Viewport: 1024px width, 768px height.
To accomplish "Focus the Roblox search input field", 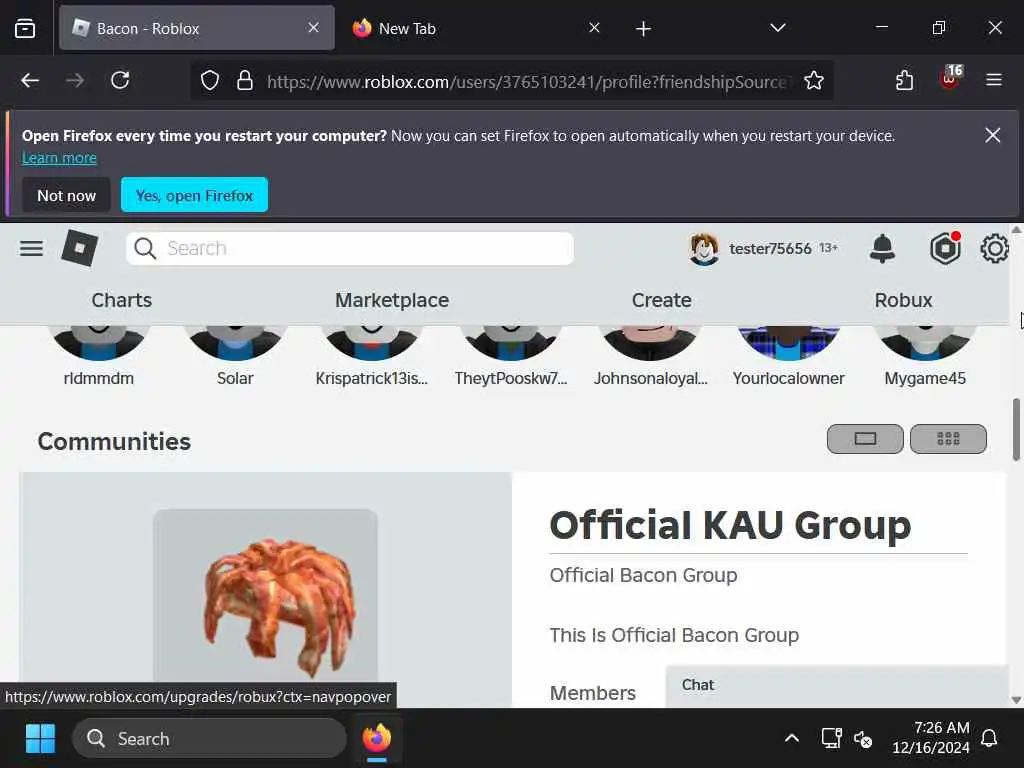I will pyautogui.click(x=349, y=248).
